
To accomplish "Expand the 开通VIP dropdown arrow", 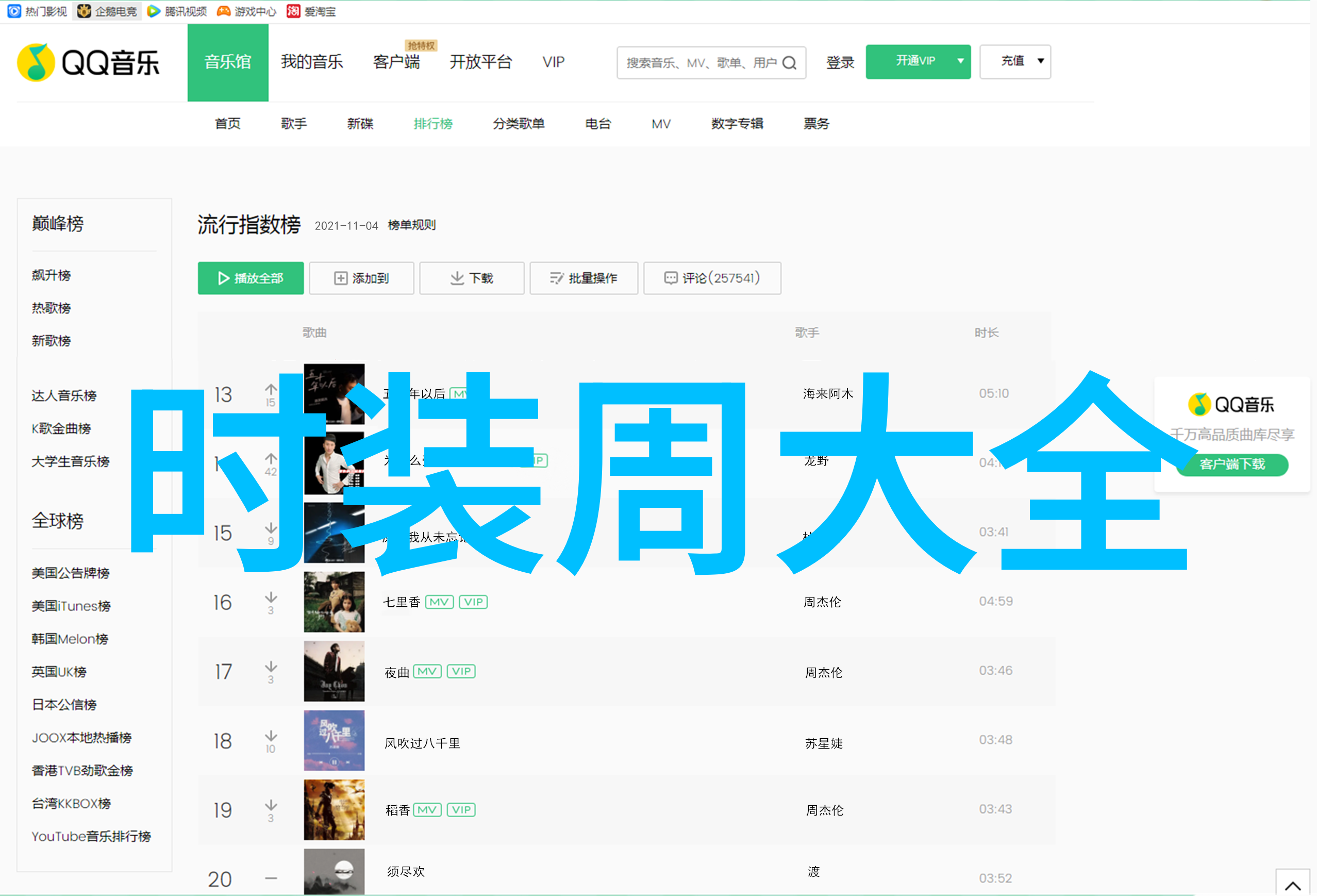I will [x=960, y=61].
